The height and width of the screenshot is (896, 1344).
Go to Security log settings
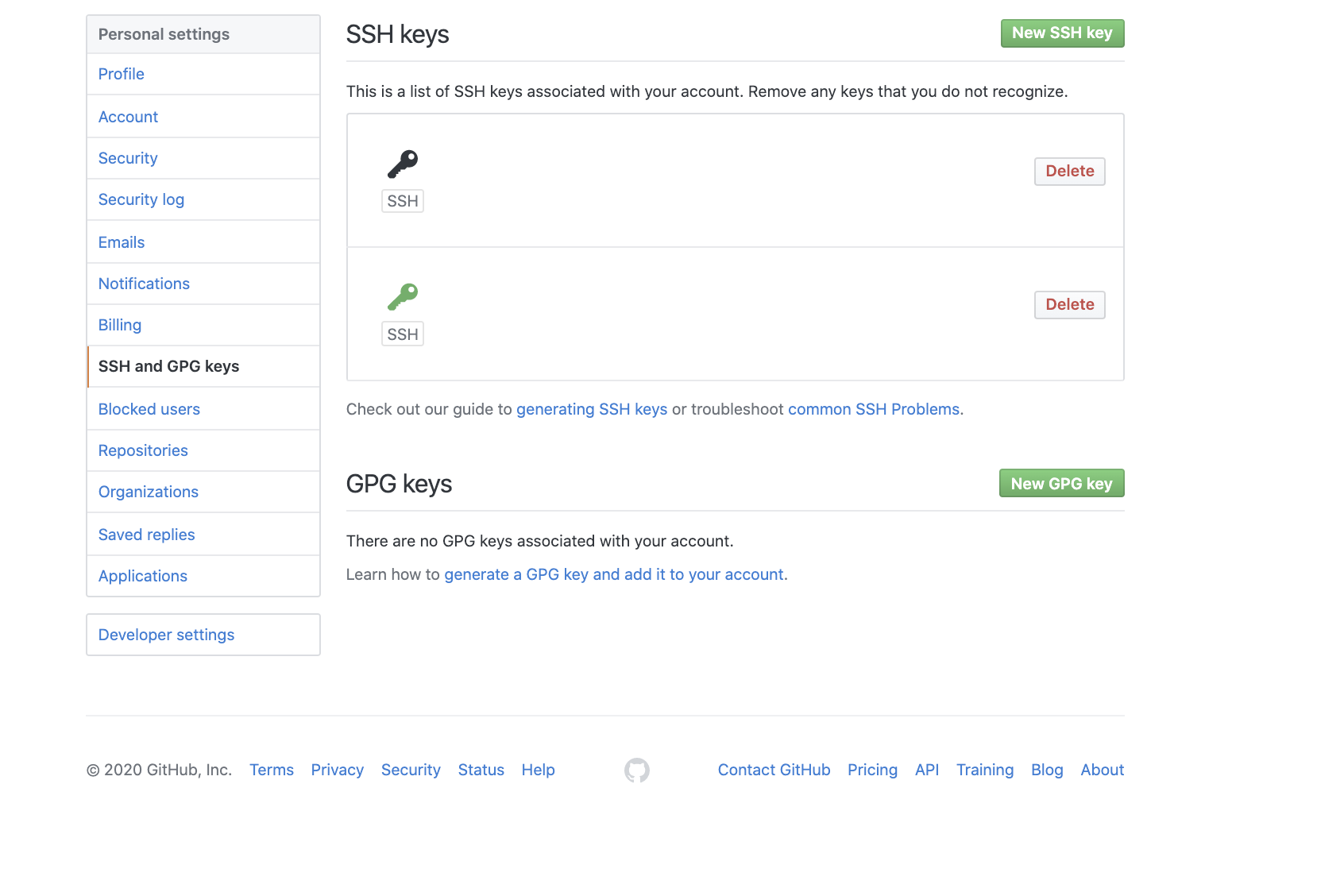141,199
